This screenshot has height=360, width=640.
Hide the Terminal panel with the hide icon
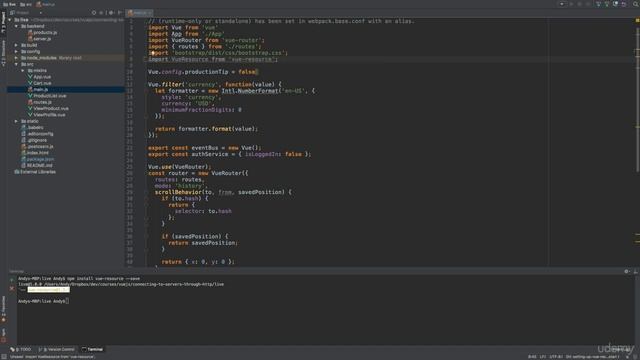click(x=636, y=271)
